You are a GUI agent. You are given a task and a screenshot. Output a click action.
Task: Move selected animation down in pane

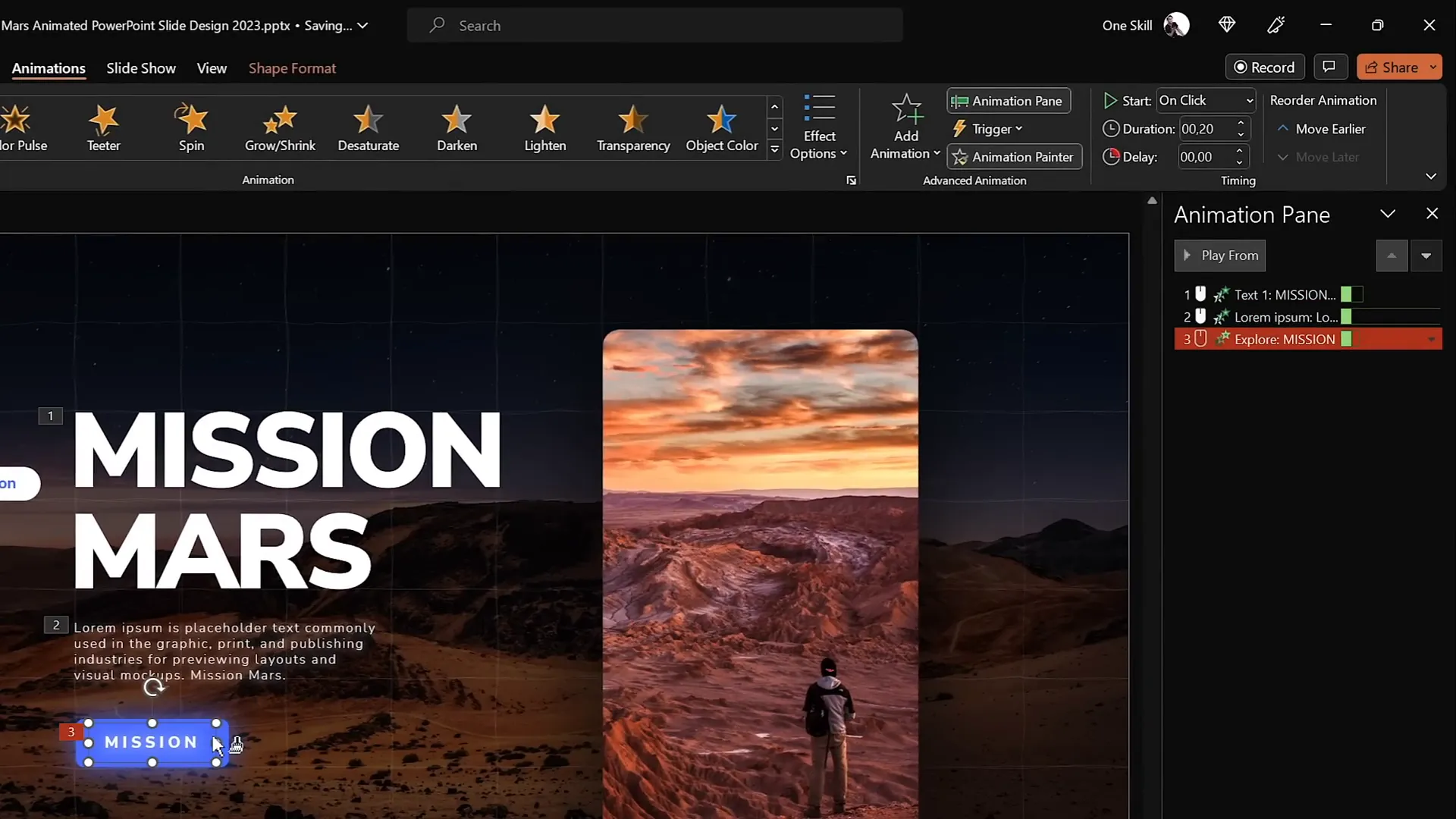pos(1426,256)
